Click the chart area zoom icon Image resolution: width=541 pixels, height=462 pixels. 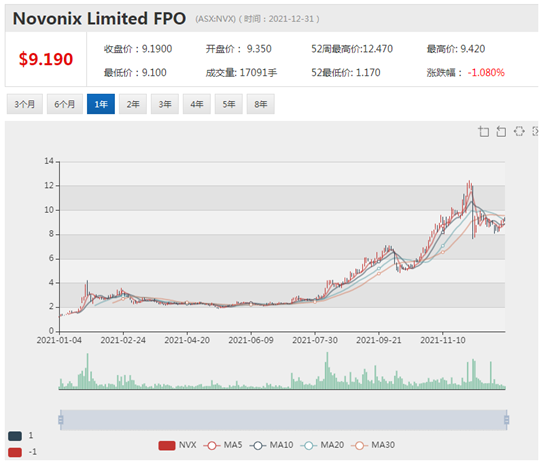[x=484, y=131]
